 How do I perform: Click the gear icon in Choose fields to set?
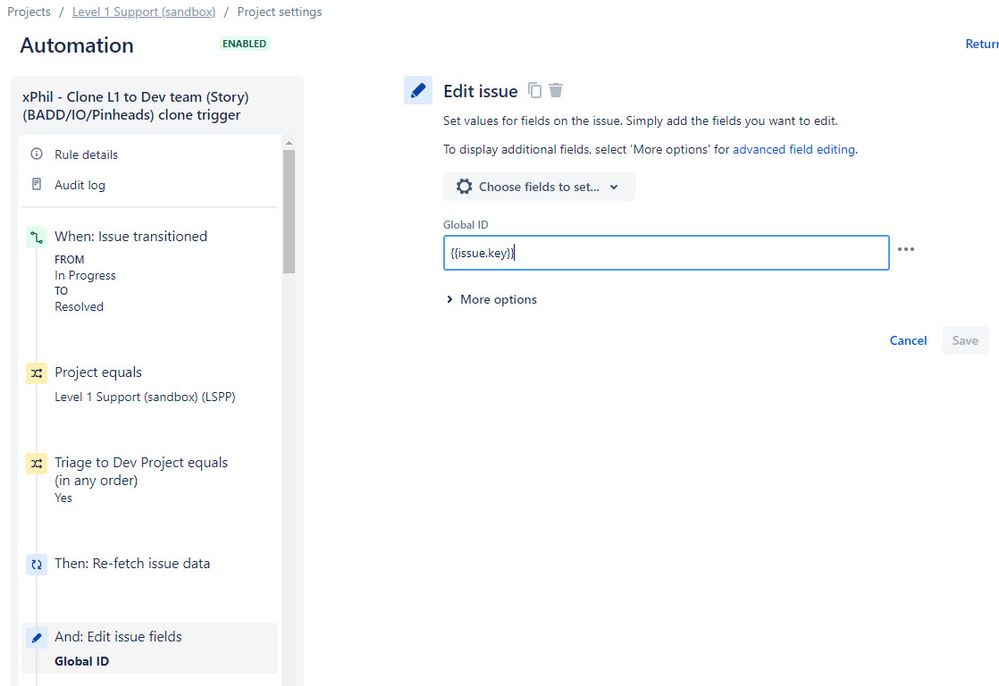pyautogui.click(x=464, y=187)
